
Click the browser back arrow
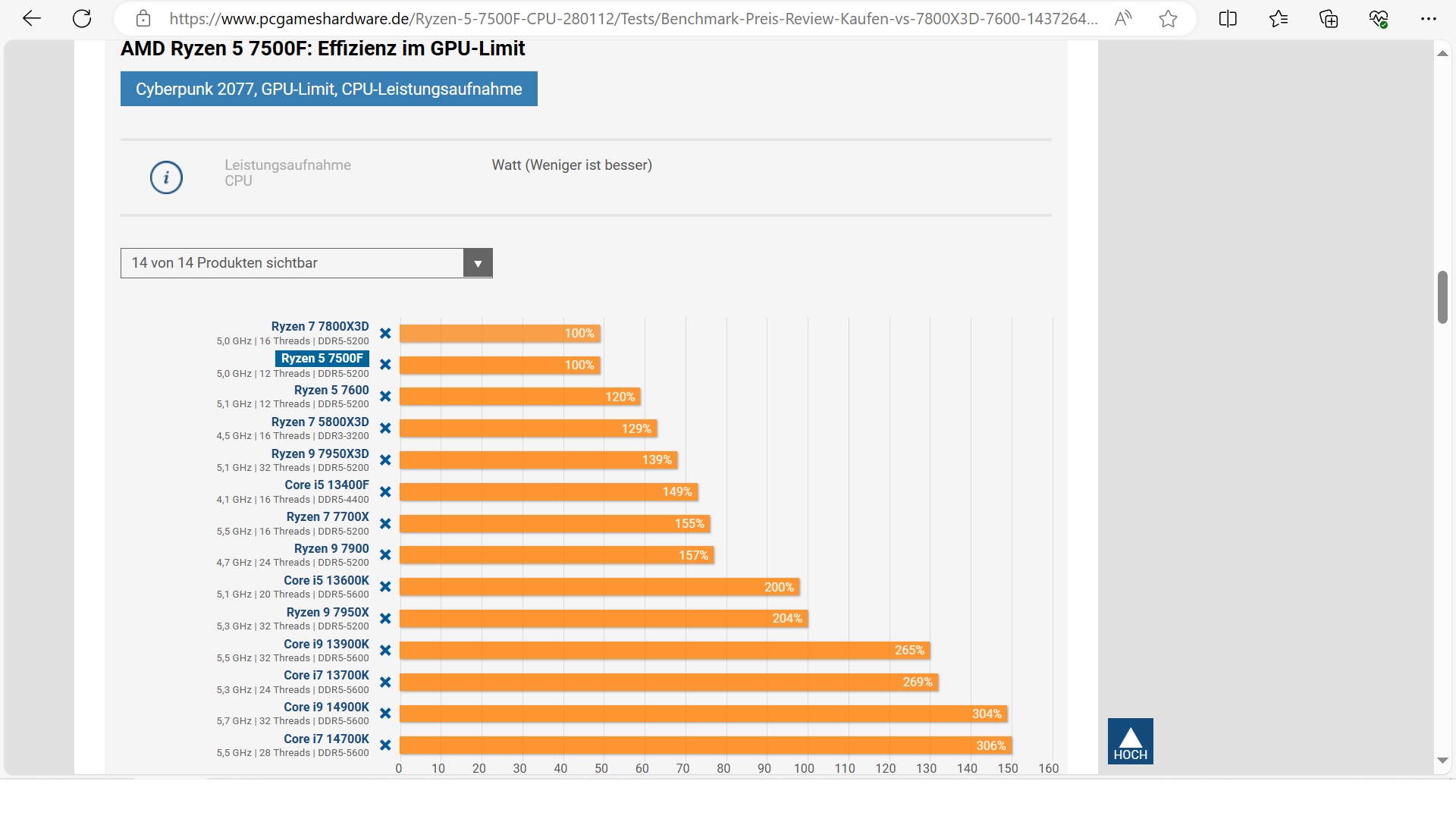tap(32, 19)
